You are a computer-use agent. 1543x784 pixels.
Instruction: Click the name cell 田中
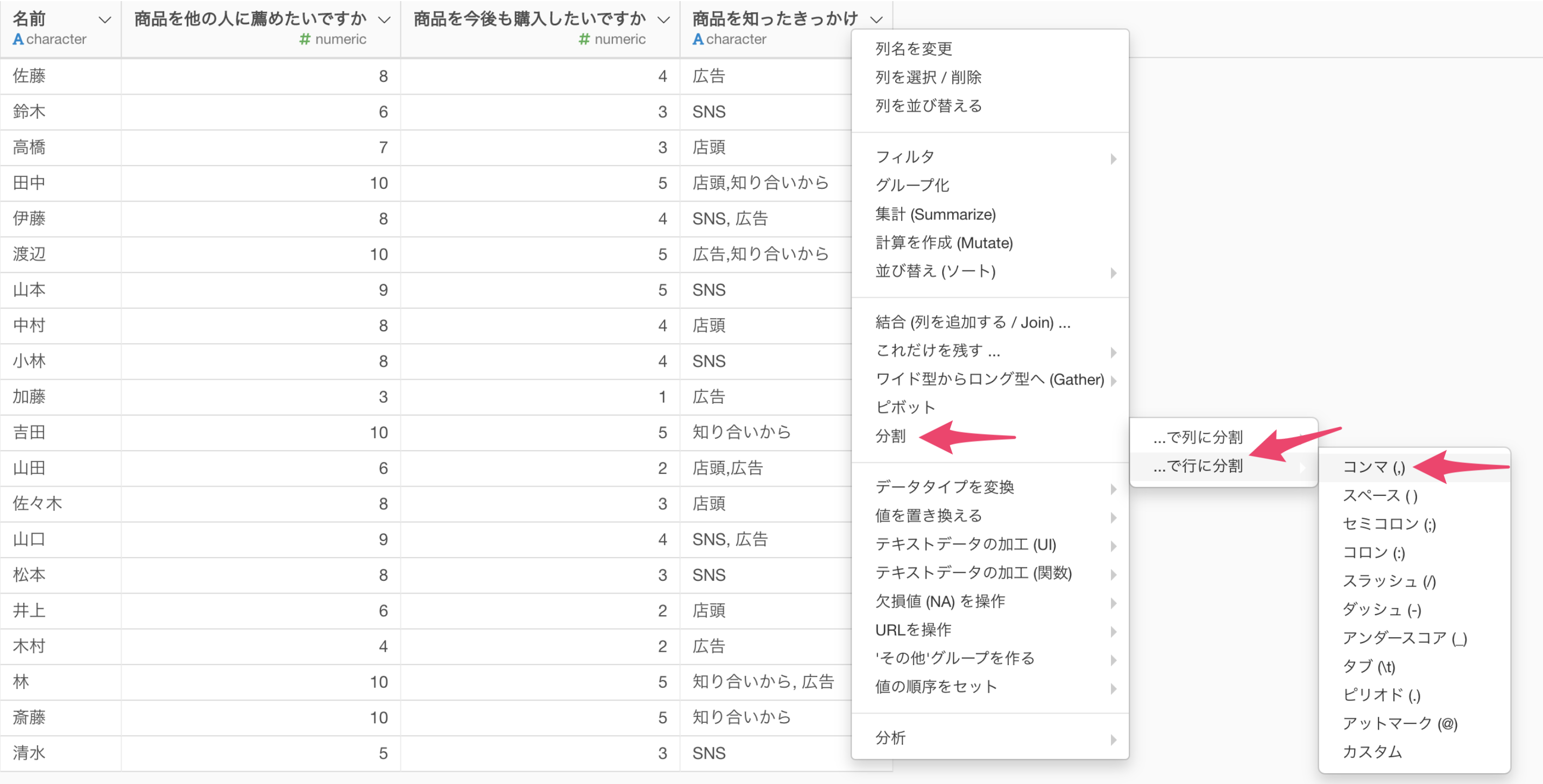point(60,183)
